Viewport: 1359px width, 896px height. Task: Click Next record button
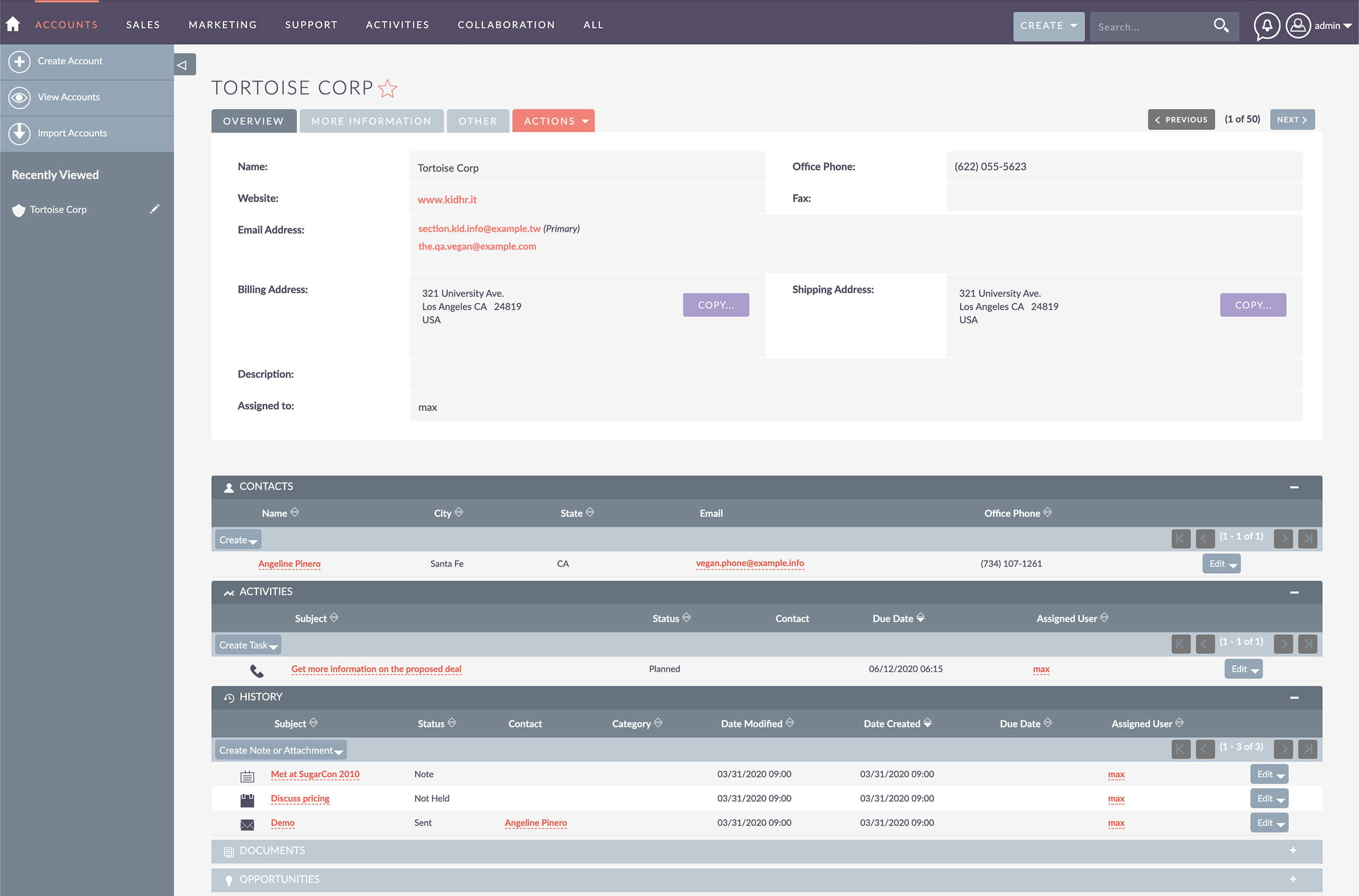coord(1292,119)
